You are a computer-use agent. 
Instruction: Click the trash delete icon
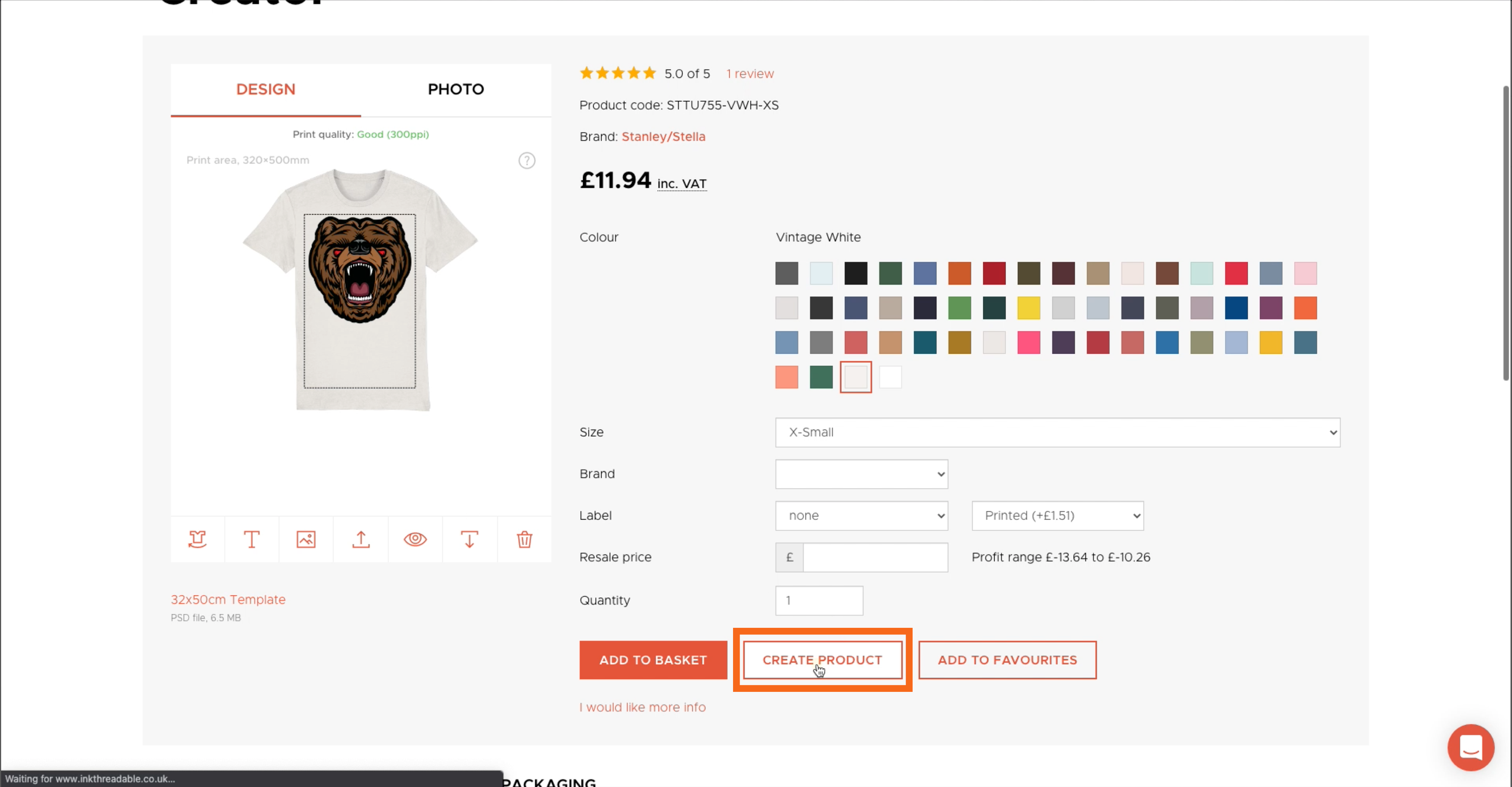click(524, 539)
